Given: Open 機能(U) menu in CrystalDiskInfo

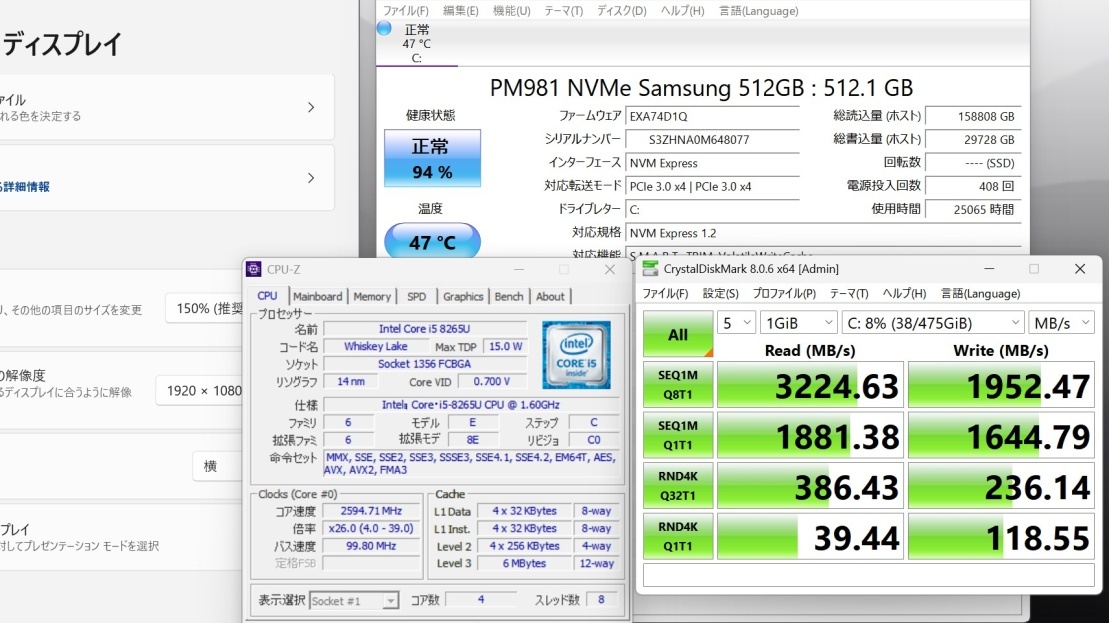Looking at the screenshot, I should (511, 11).
